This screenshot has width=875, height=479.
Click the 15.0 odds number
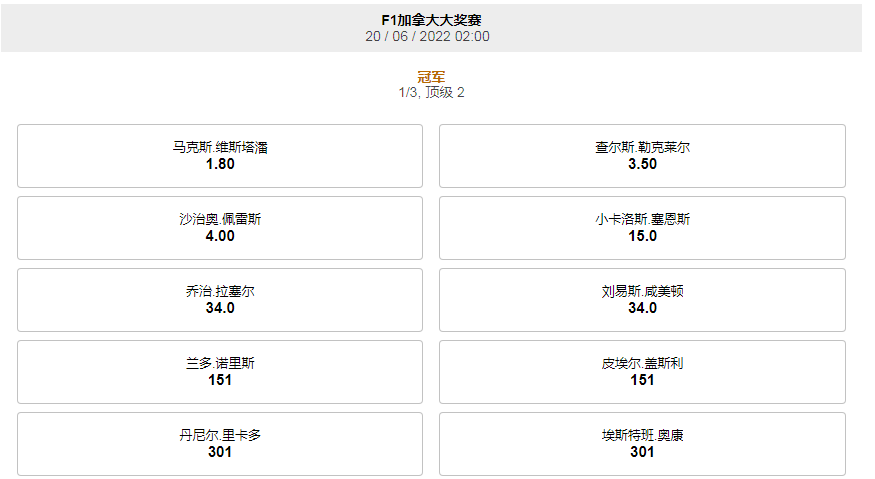click(x=642, y=236)
